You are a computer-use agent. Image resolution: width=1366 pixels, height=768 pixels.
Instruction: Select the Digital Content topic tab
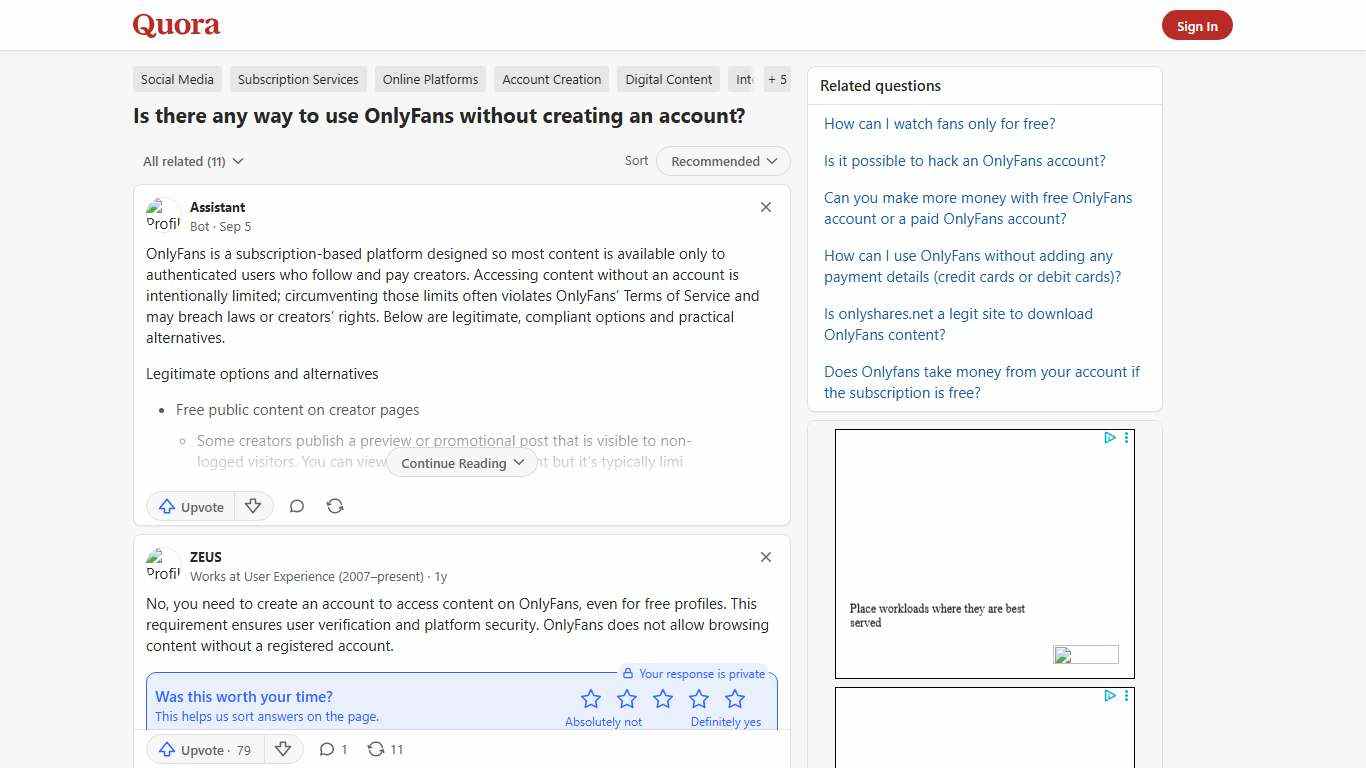click(x=668, y=79)
